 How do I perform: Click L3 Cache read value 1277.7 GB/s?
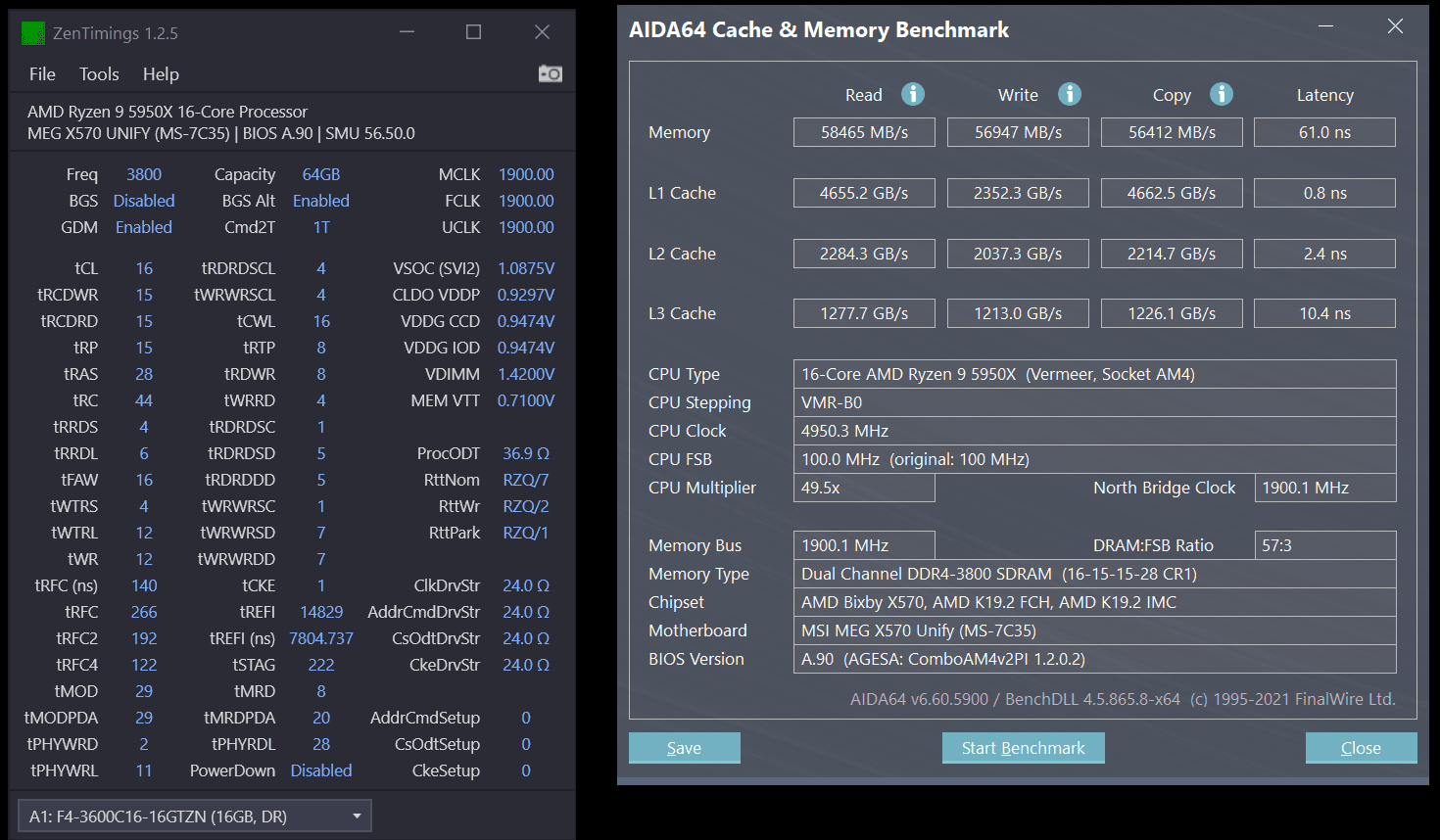pos(864,313)
